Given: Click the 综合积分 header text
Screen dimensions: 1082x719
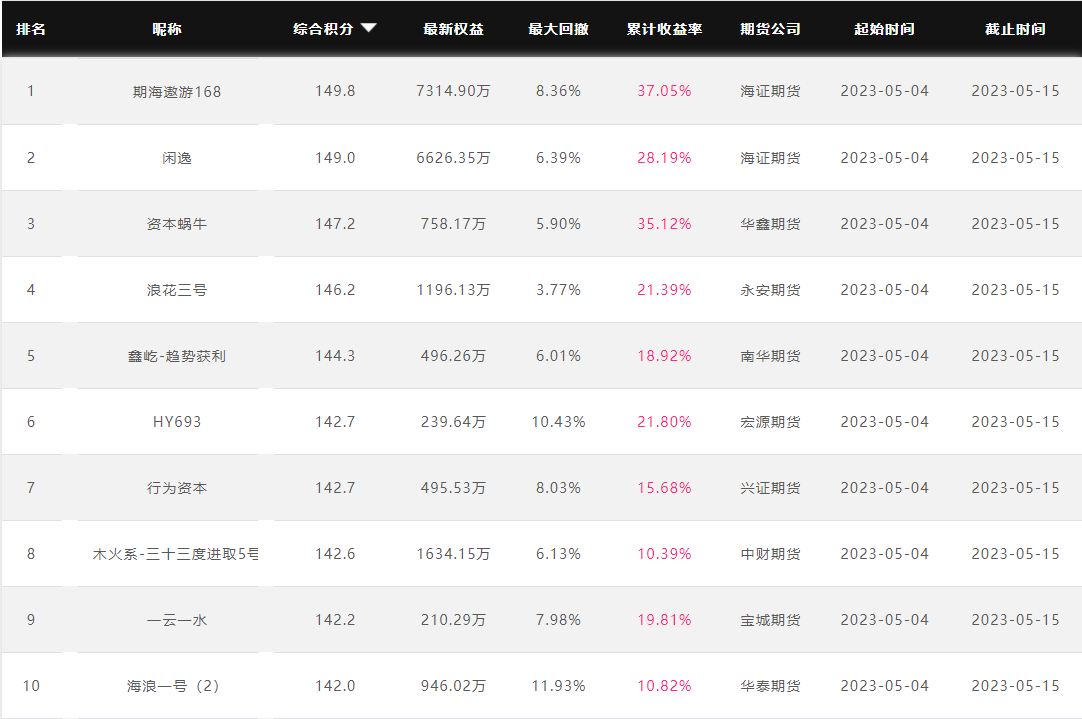Looking at the screenshot, I should [x=323, y=29].
